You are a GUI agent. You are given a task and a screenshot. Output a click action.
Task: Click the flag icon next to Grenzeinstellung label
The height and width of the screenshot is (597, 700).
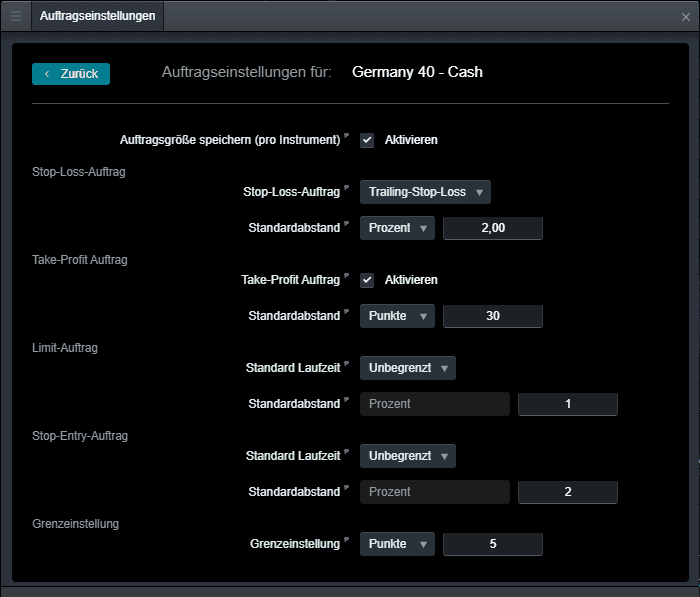coord(348,541)
